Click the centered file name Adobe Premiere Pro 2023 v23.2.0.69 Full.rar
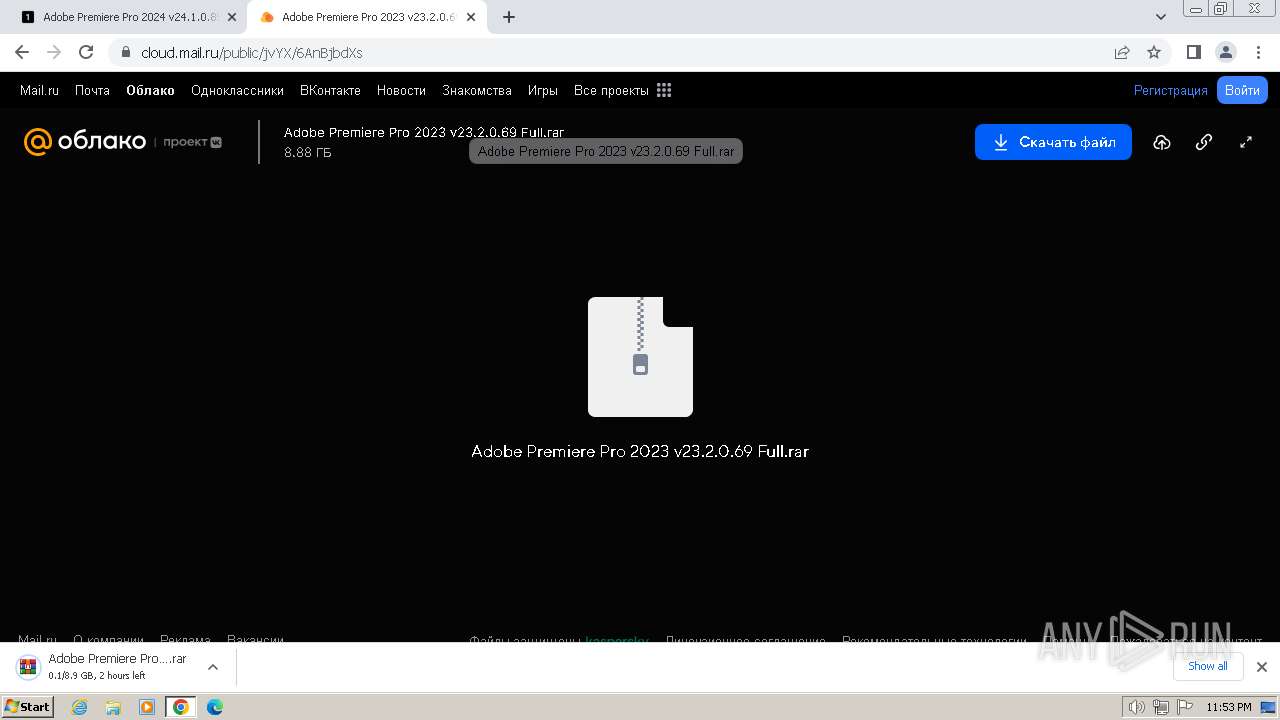1280x720 pixels. (x=640, y=452)
